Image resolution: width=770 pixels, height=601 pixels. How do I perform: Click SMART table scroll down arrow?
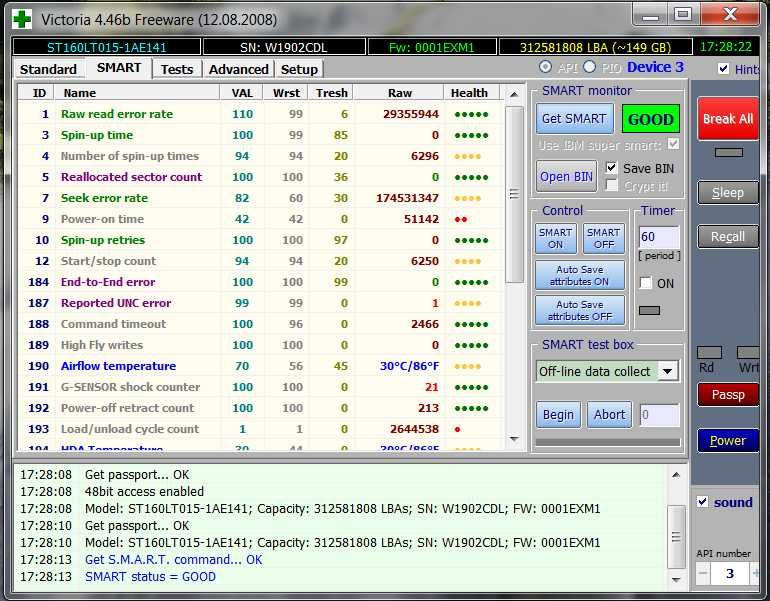(x=514, y=439)
